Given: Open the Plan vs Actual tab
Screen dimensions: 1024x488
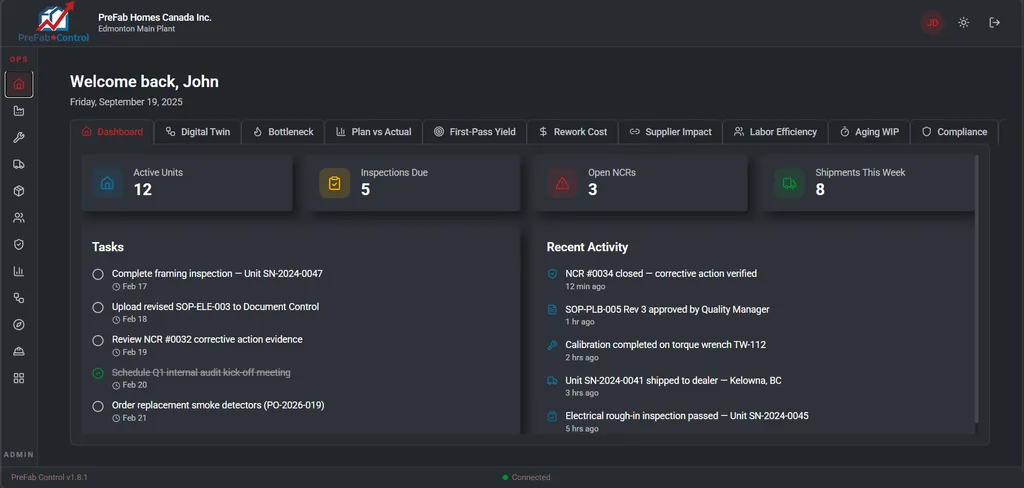Looking at the screenshot, I should 374,132.
